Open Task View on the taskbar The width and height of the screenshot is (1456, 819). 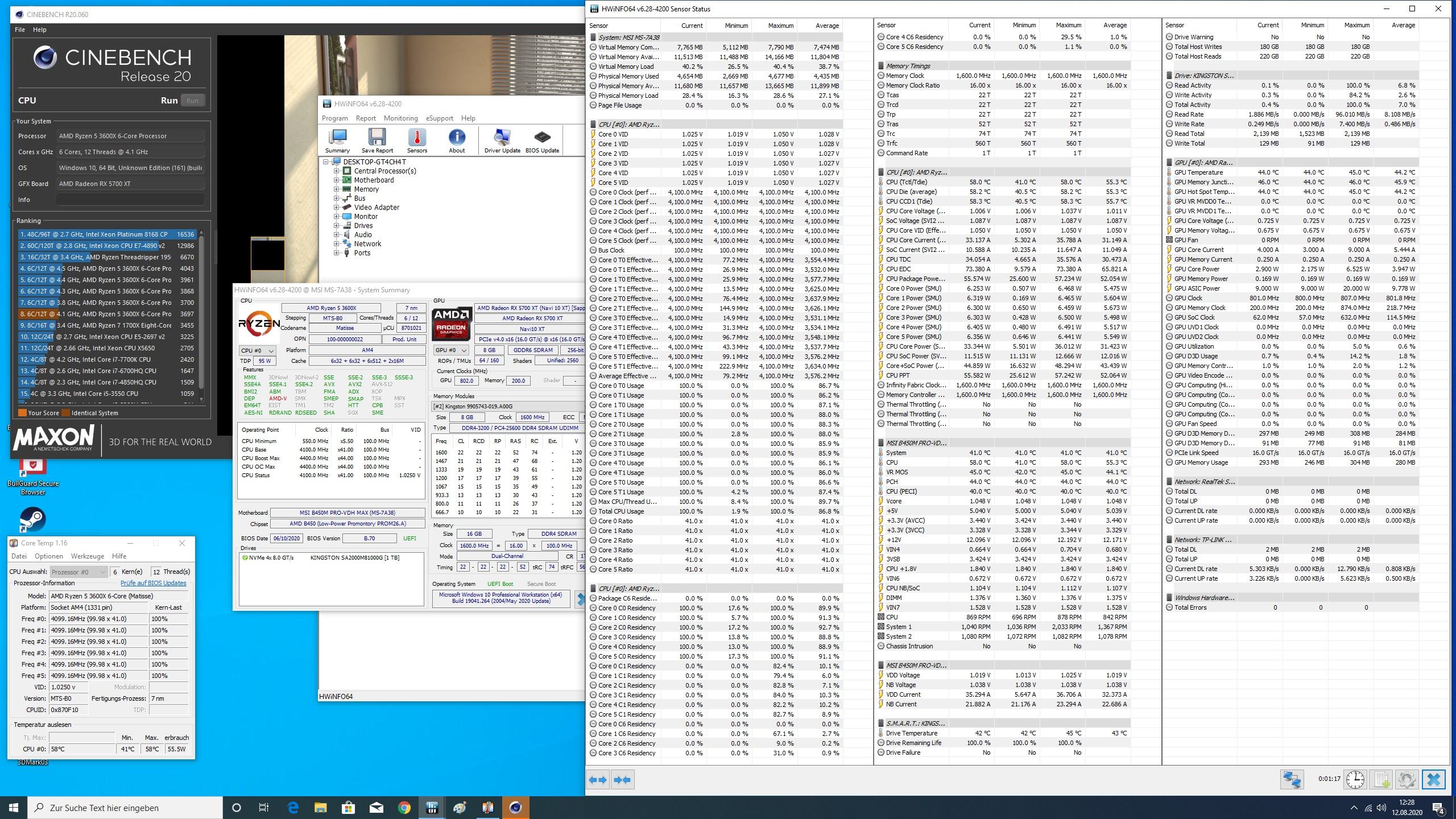264,808
